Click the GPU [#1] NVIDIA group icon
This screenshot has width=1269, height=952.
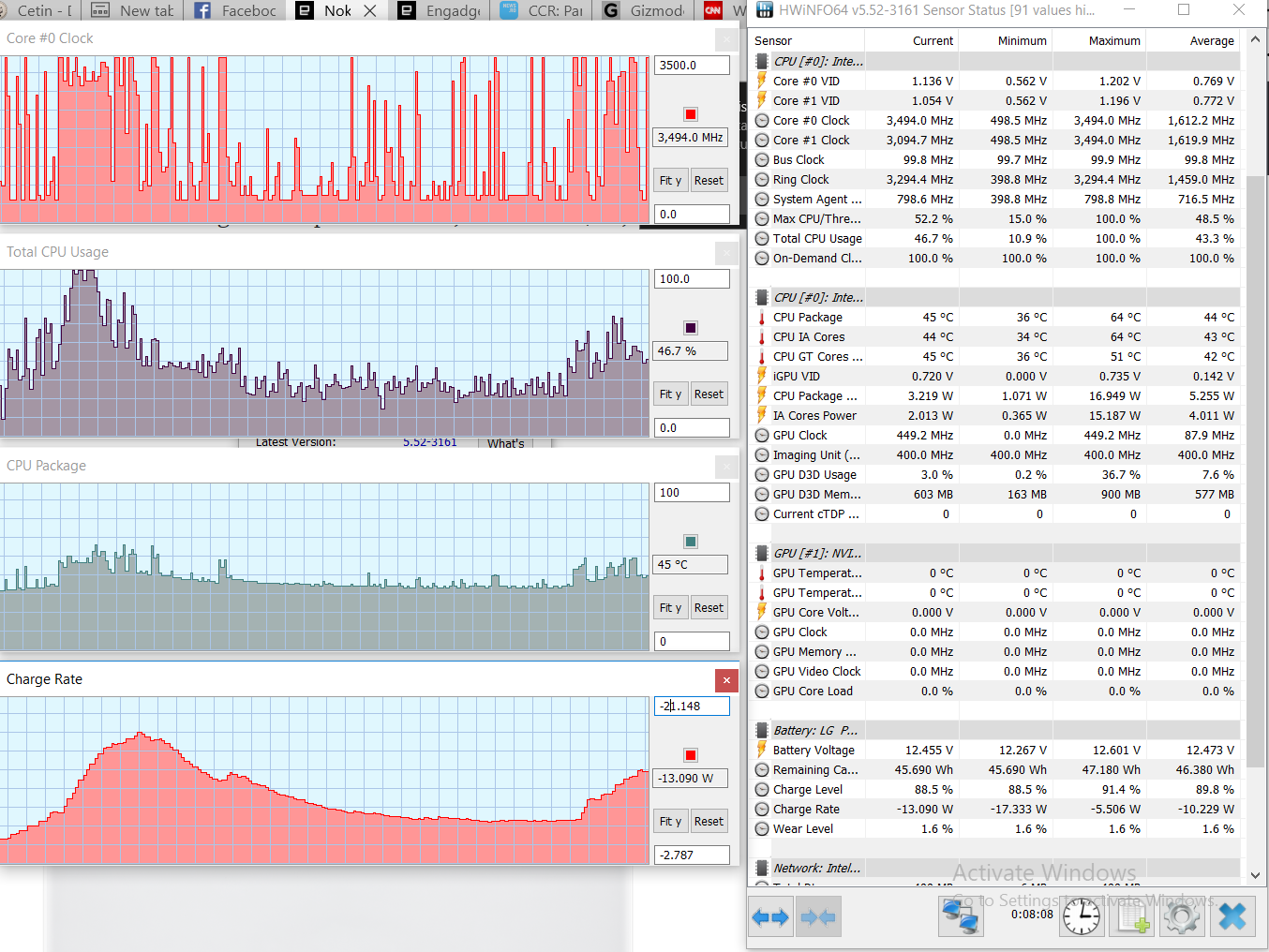[x=762, y=554]
